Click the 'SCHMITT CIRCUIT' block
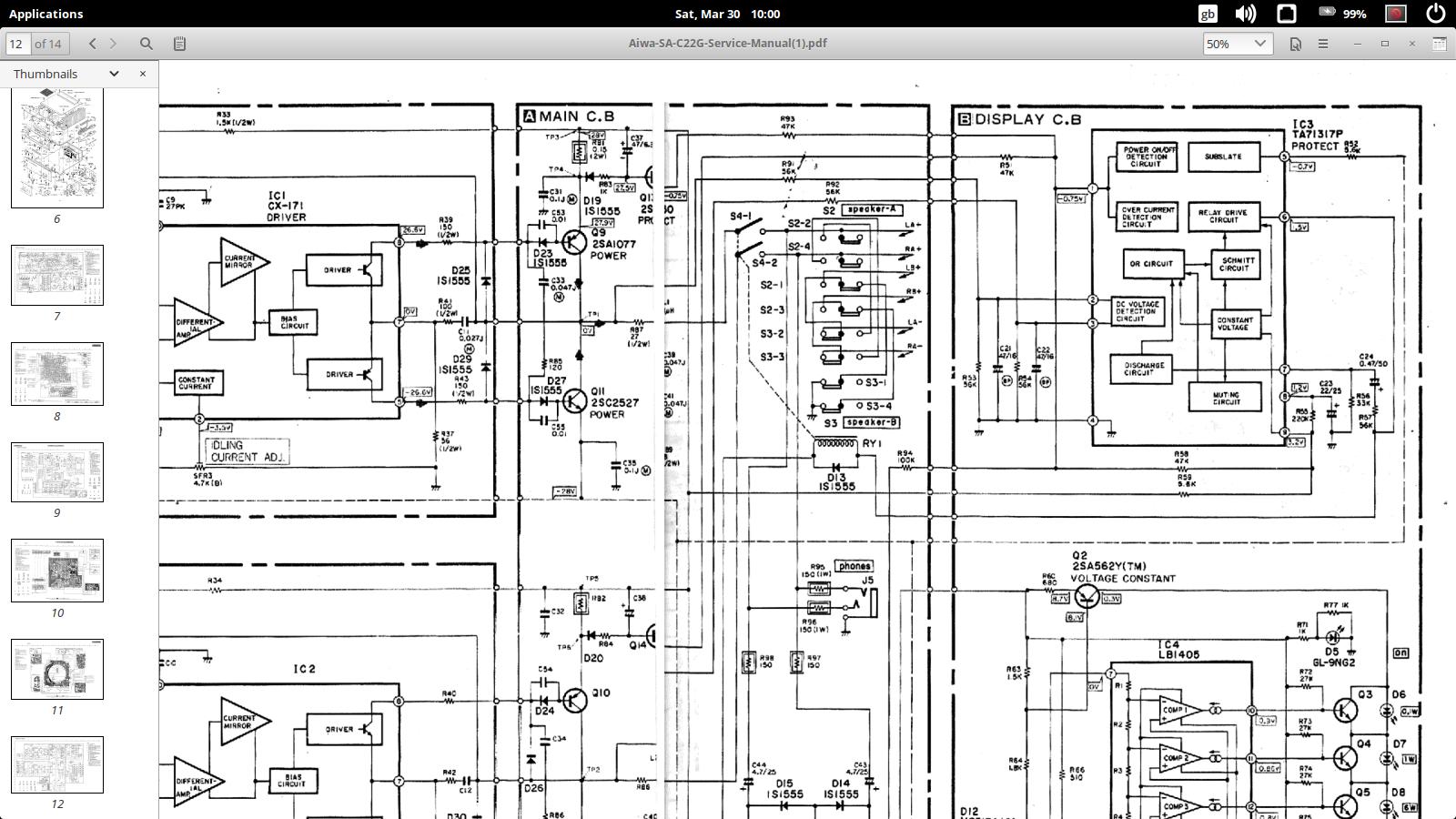Viewport: 1456px width, 819px height. tap(1235, 265)
